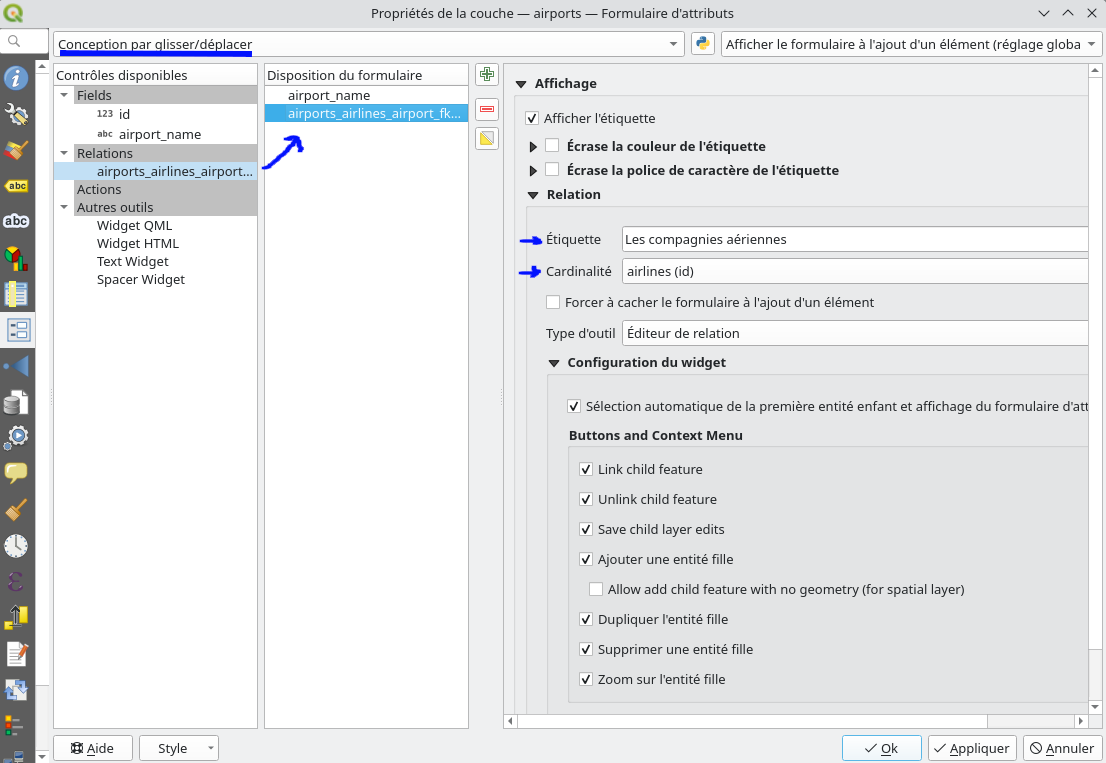Click the Ok button
This screenshot has width=1106, height=763.
[x=882, y=747]
